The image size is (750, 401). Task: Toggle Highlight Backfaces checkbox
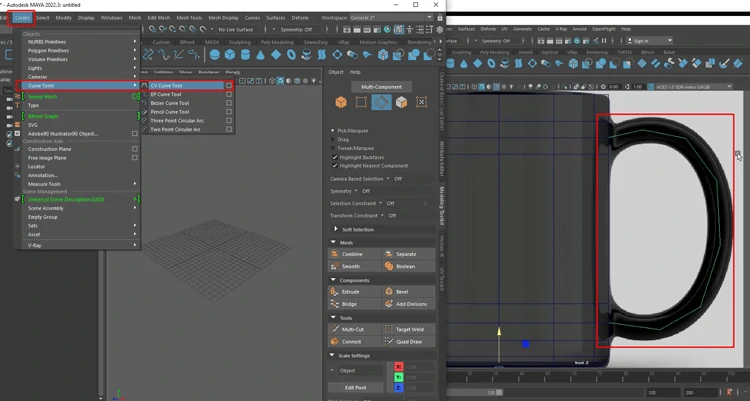[335, 157]
